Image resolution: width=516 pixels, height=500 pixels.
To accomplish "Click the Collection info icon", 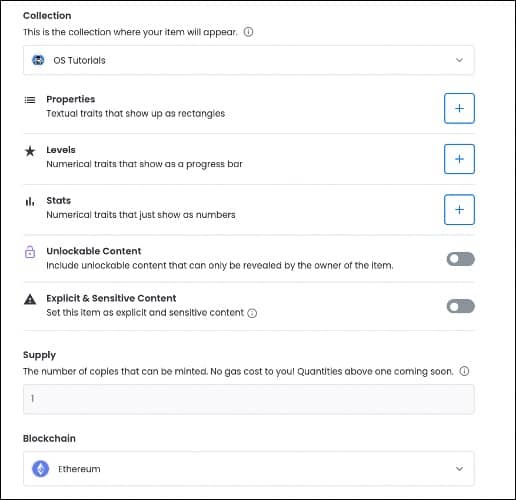I will tap(248, 32).
